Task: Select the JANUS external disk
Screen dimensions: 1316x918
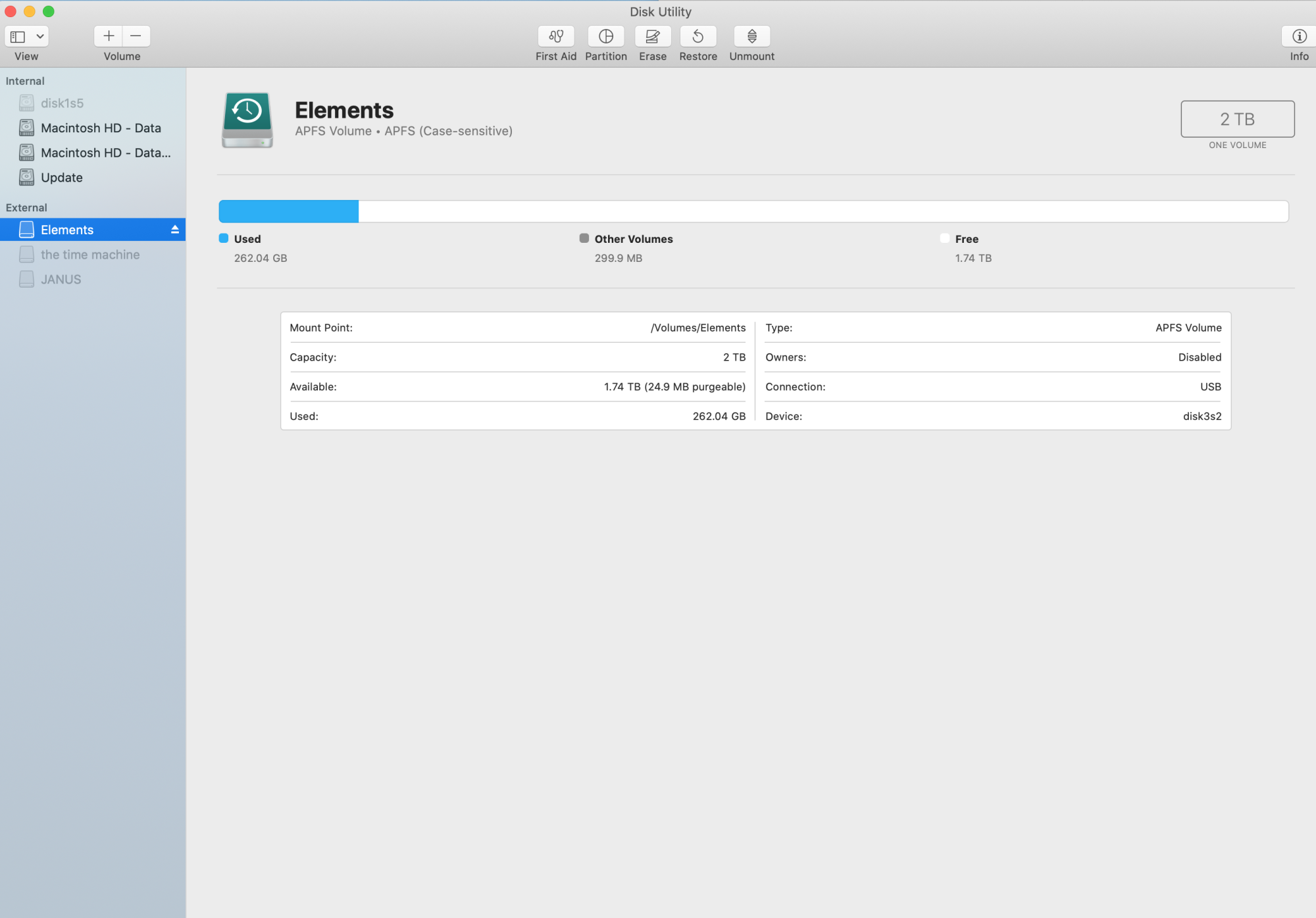Action: point(61,280)
